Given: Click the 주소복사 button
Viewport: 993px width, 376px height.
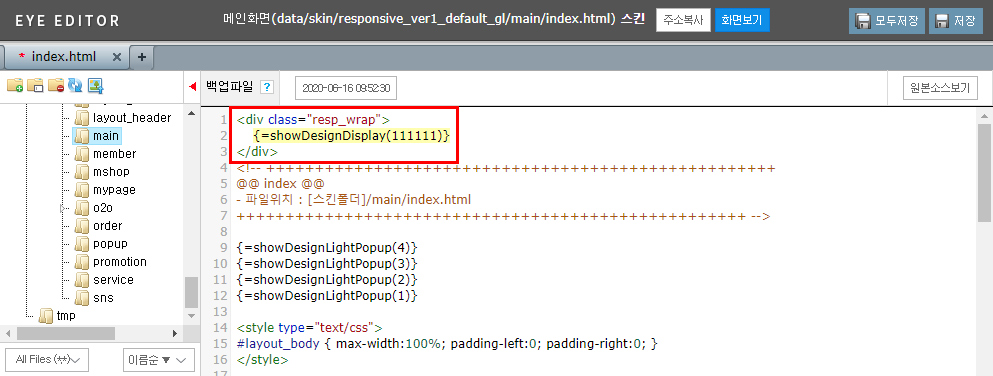Looking at the screenshot, I should point(683,20).
